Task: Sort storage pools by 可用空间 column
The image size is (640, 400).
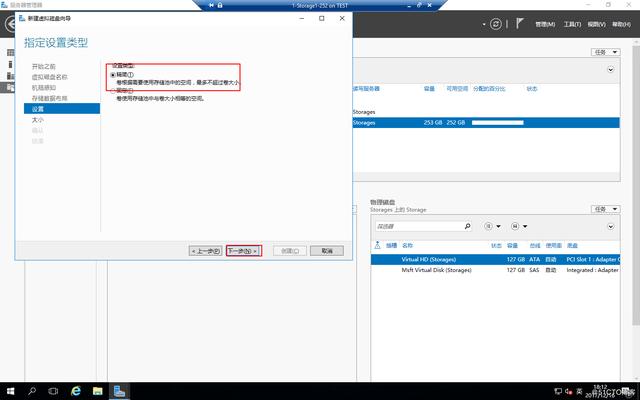Action: [x=457, y=89]
